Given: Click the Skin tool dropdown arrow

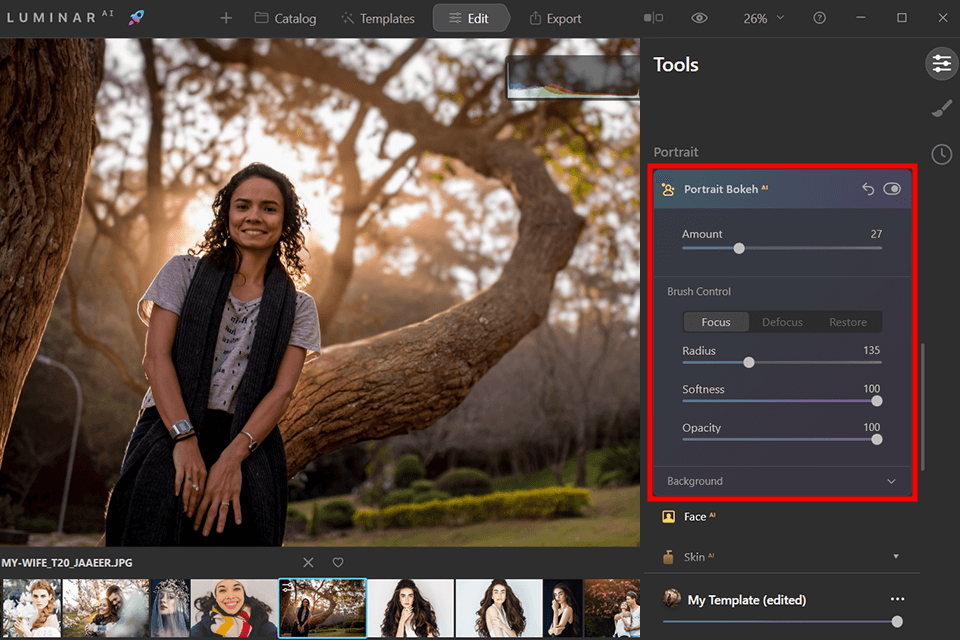Looking at the screenshot, I should tap(896, 556).
